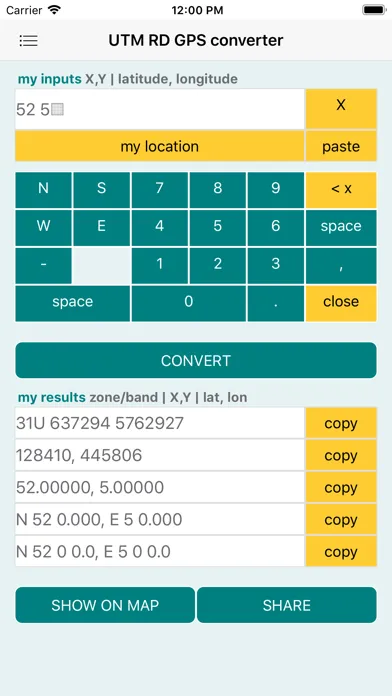Select the decimal result '52.00000, 5.00000'

pyautogui.click(x=160, y=487)
